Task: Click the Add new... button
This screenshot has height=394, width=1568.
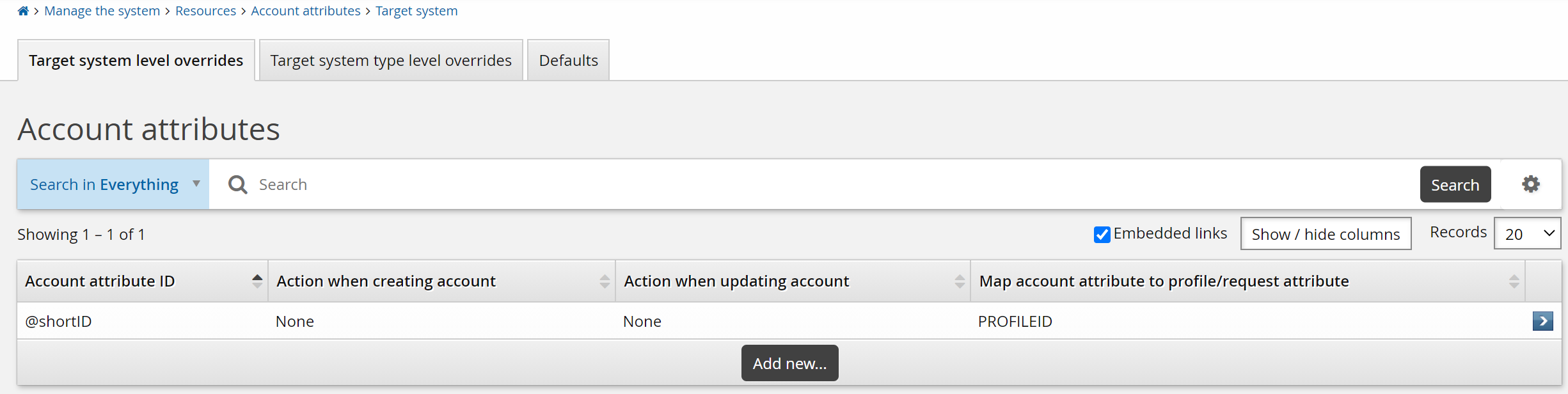Action: (x=789, y=363)
